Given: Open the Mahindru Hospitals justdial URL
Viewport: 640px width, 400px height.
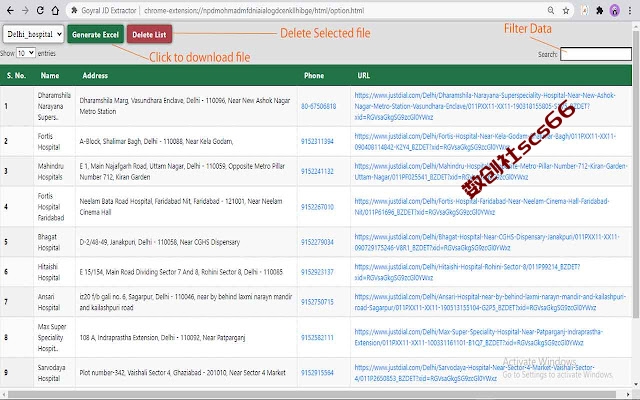Looking at the screenshot, I should point(491,171).
